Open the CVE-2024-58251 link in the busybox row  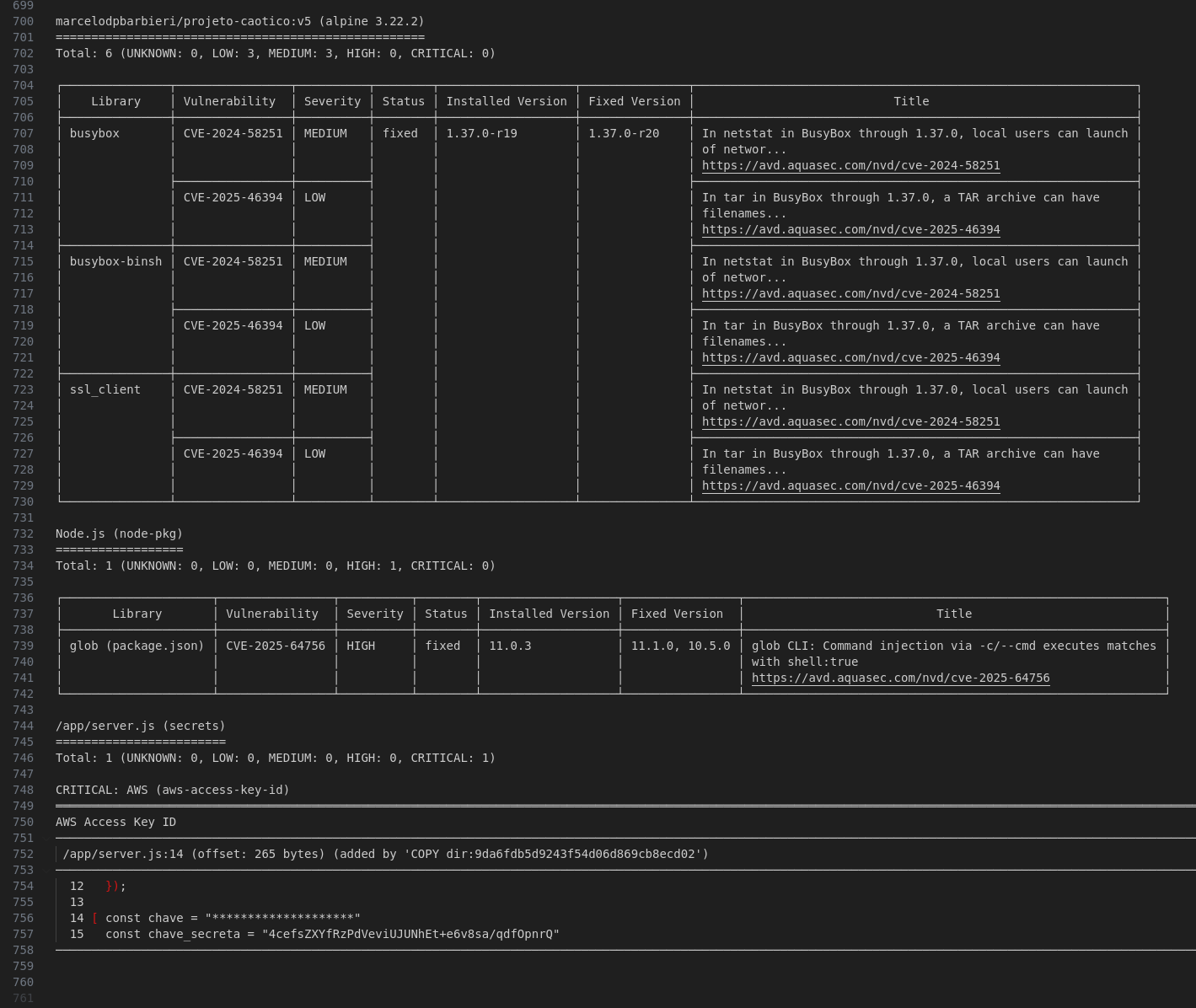point(850,166)
